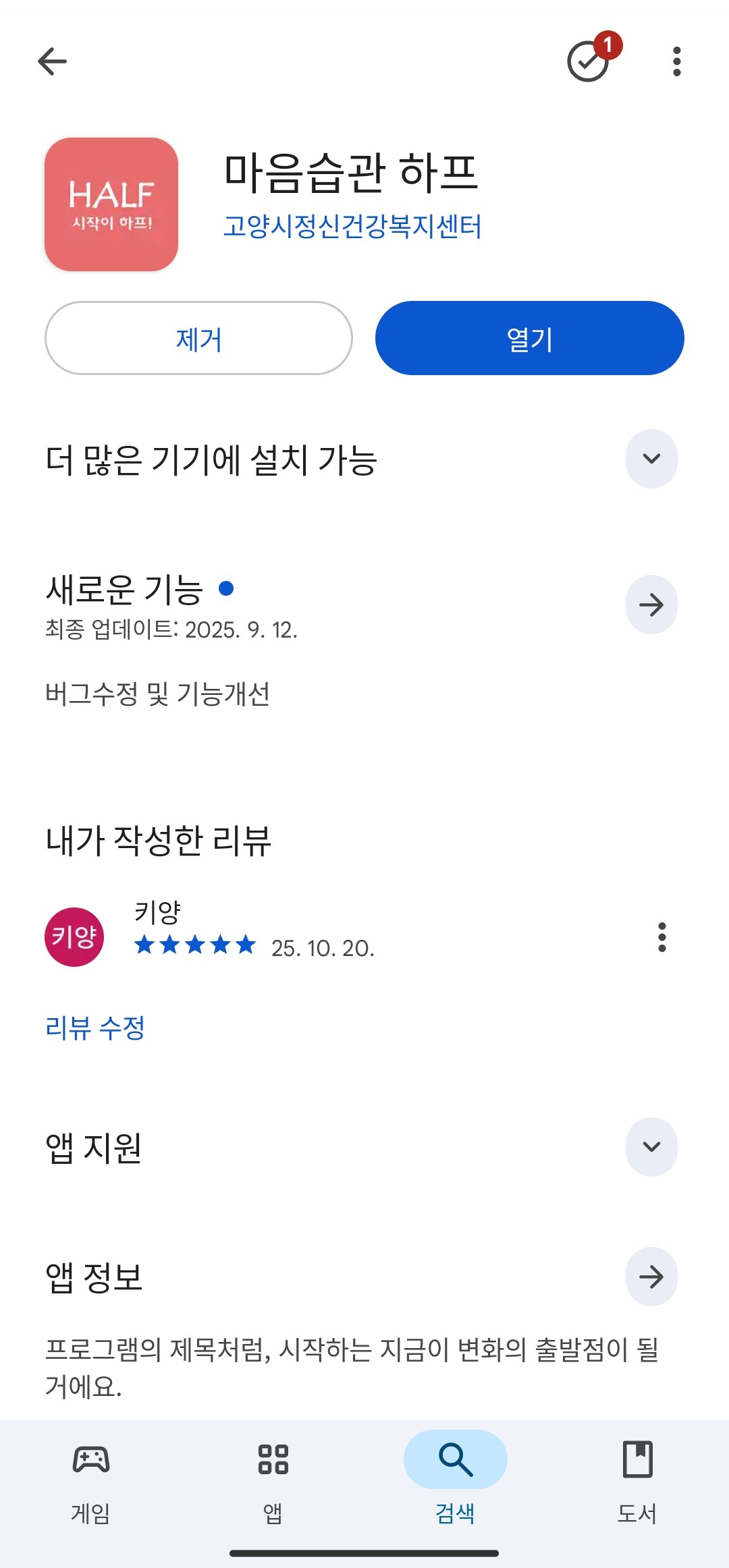Open my review's three-dot options menu
This screenshot has height=1568, width=729.
[x=661, y=937]
